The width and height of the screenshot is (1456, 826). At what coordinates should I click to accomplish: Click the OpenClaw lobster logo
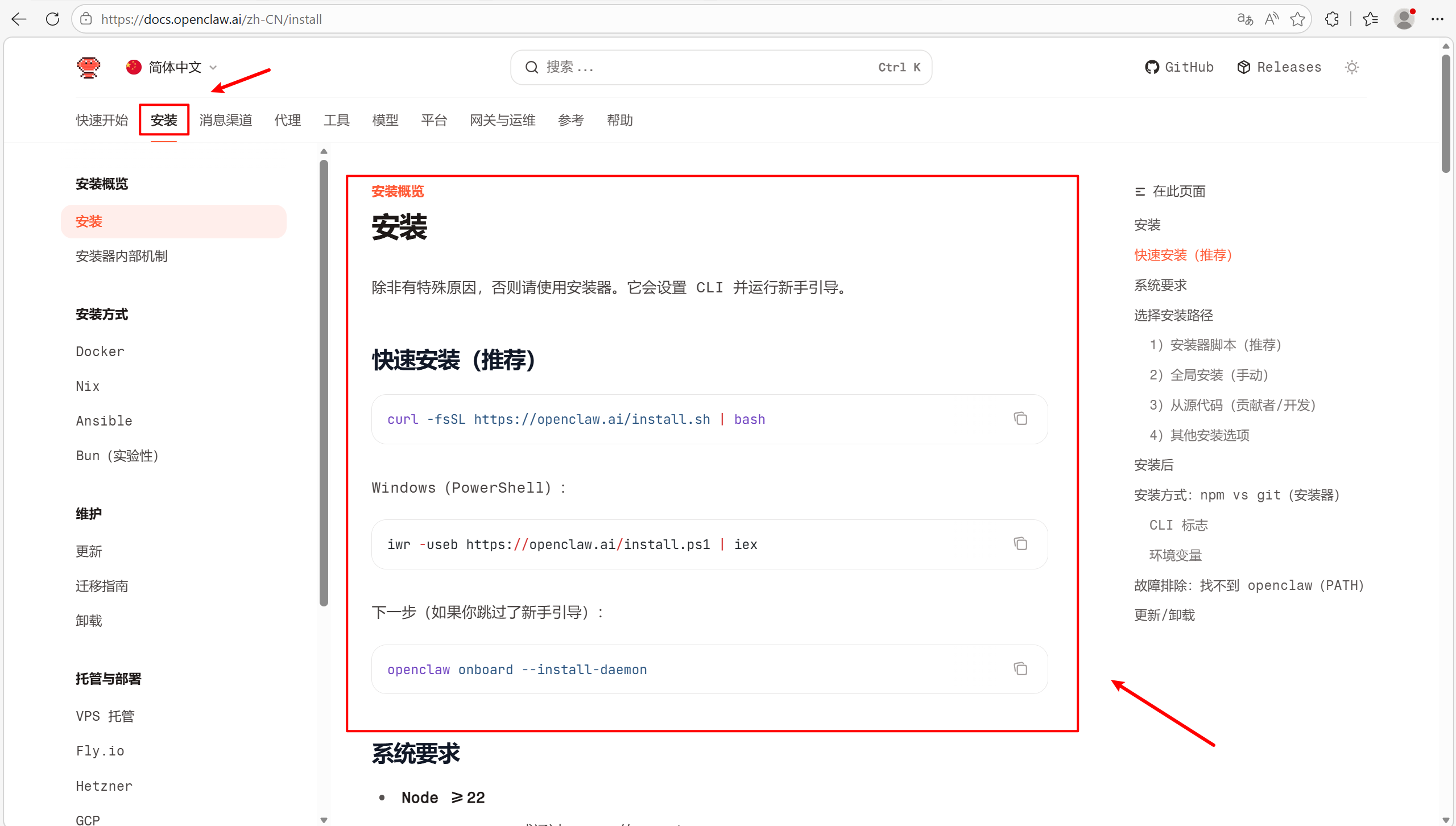(x=89, y=67)
